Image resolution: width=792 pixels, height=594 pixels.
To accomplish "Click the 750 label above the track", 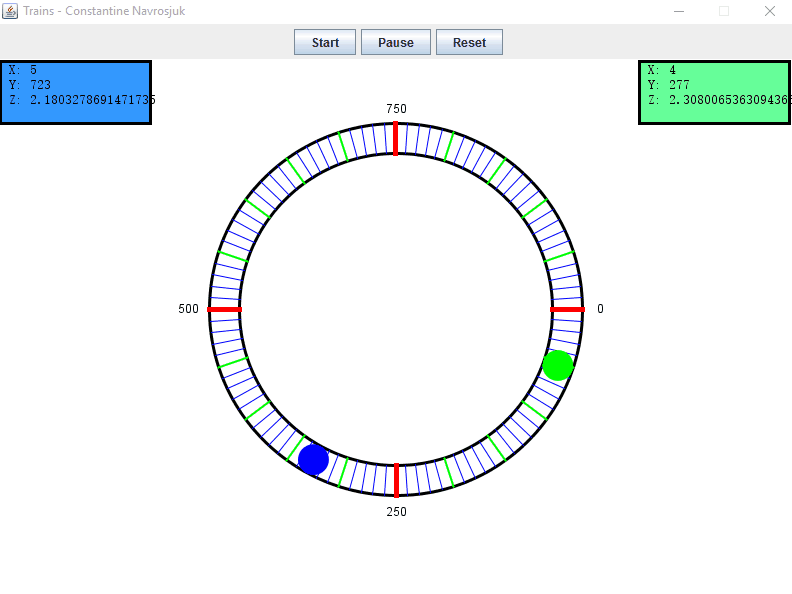I will coord(396,109).
